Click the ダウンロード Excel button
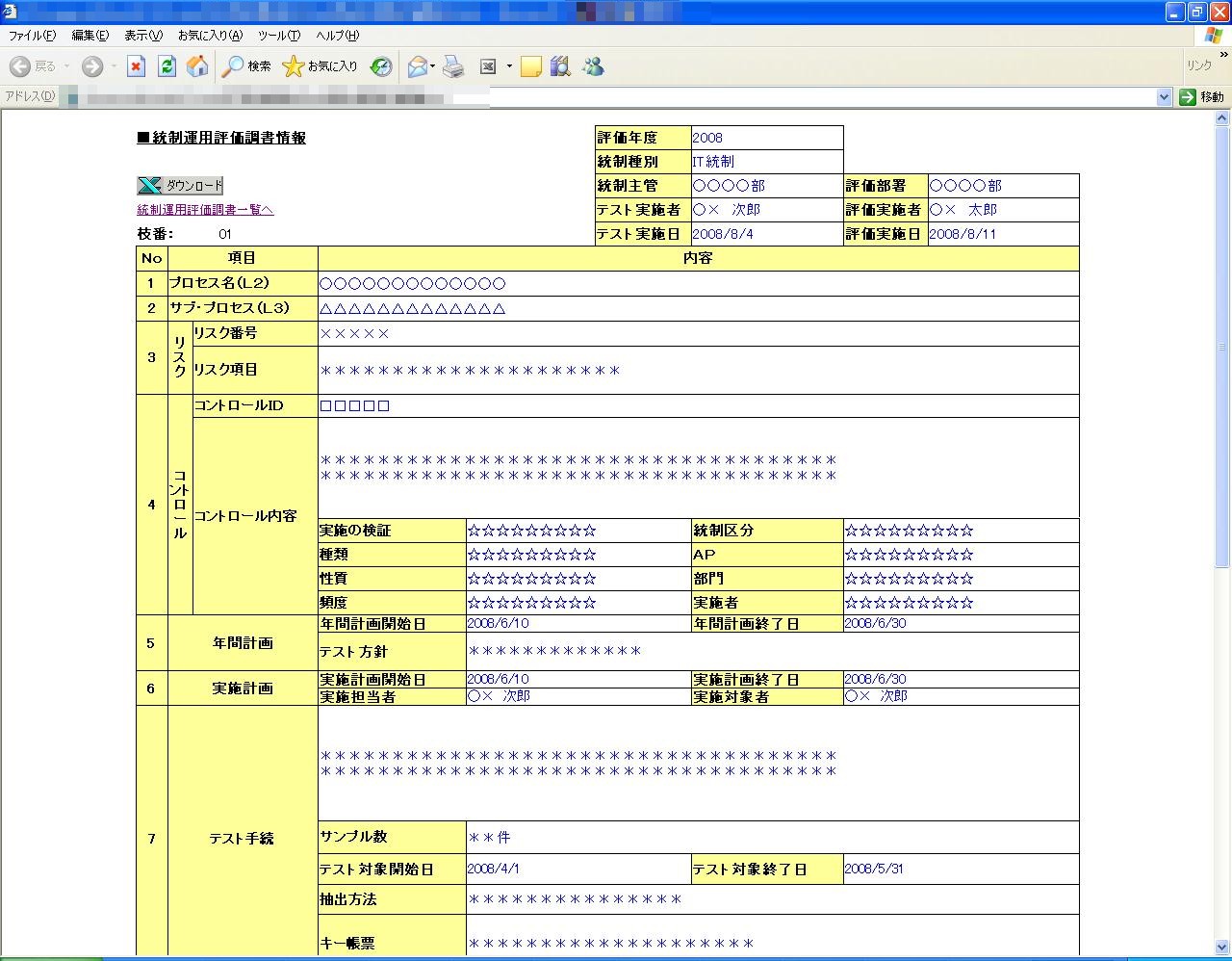Screen dimensions: 1232x961 (180, 186)
